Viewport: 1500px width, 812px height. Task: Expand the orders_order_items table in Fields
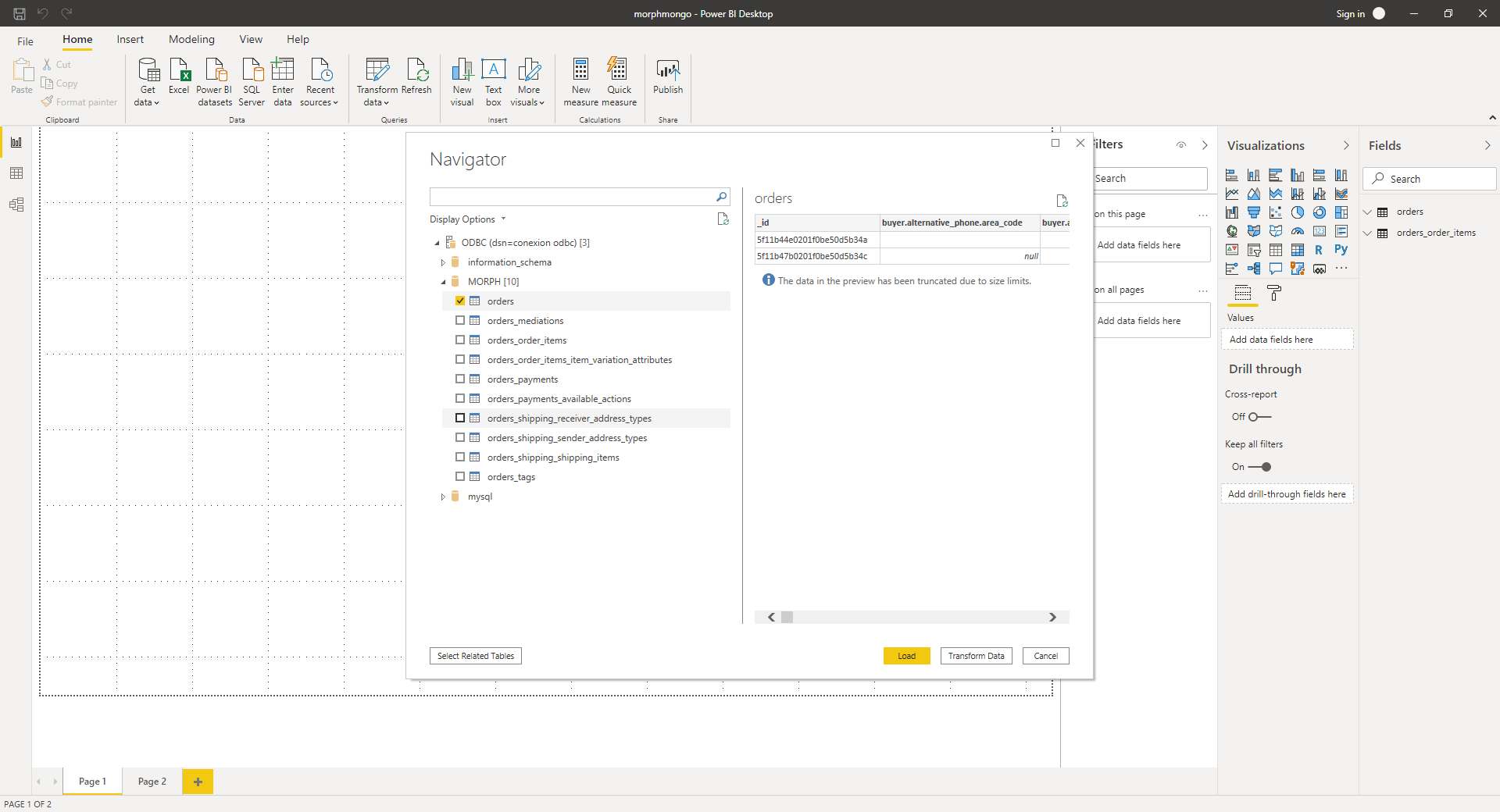(1367, 233)
